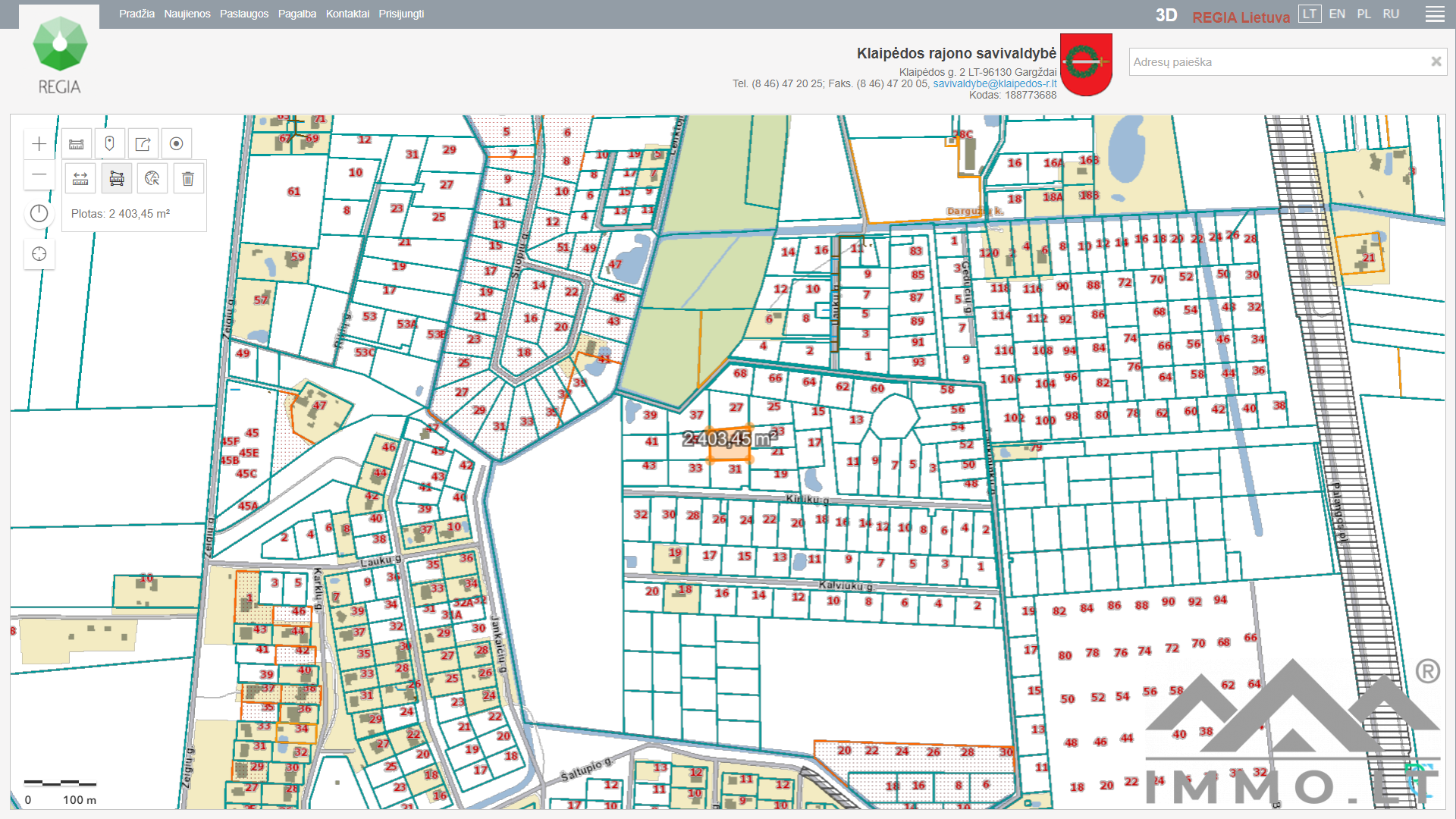Click the Klaipėda district coat of arms
This screenshot has width=1456, height=819.
click(1086, 64)
